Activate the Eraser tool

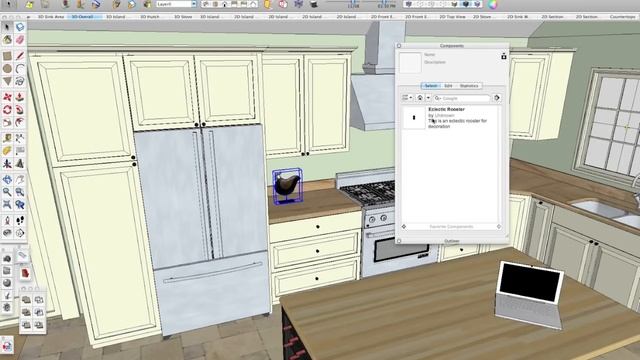(20, 40)
